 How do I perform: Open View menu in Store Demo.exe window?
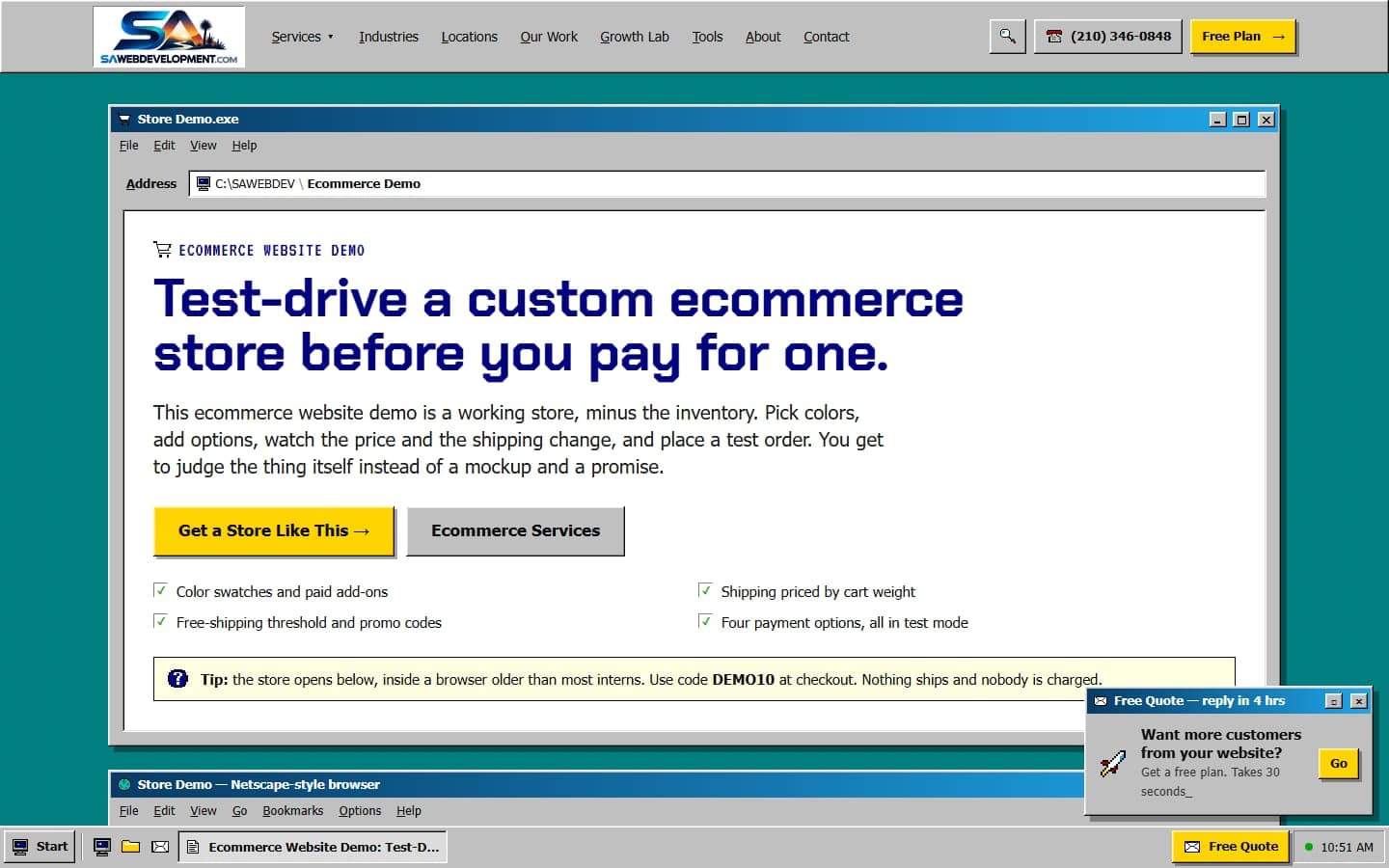click(x=203, y=146)
